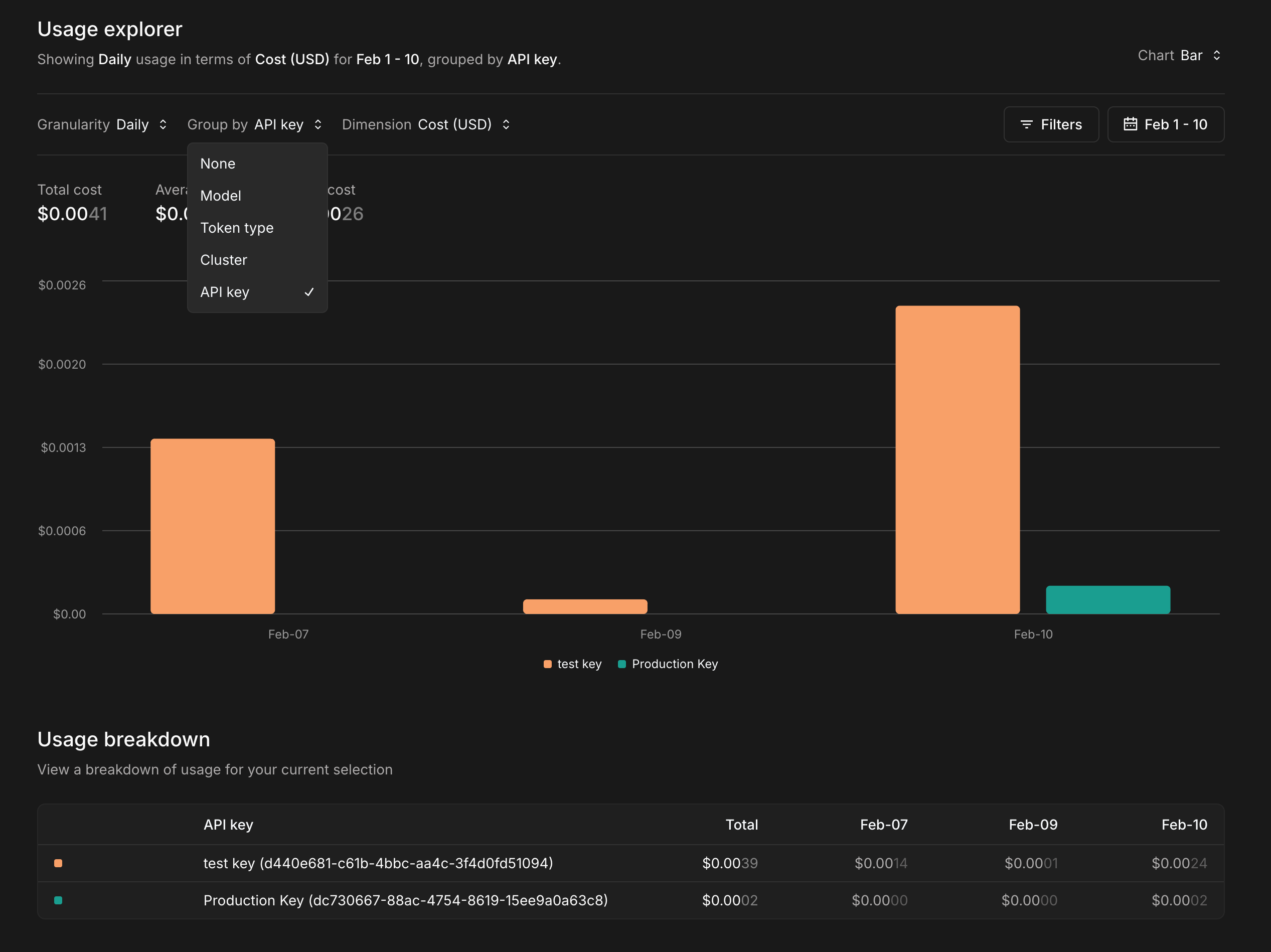Click the orange test key legend marker
The height and width of the screenshot is (952, 1271).
click(548, 664)
